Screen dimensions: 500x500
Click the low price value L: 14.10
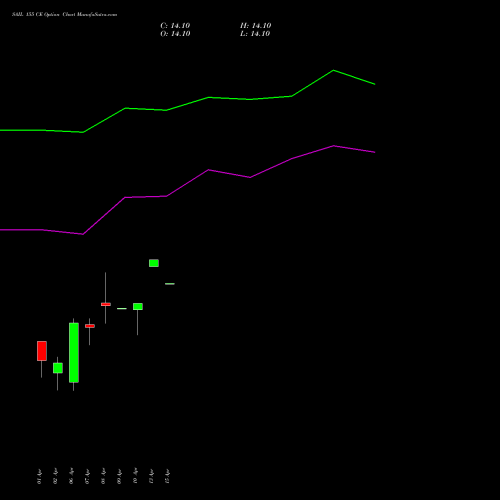[255, 34]
